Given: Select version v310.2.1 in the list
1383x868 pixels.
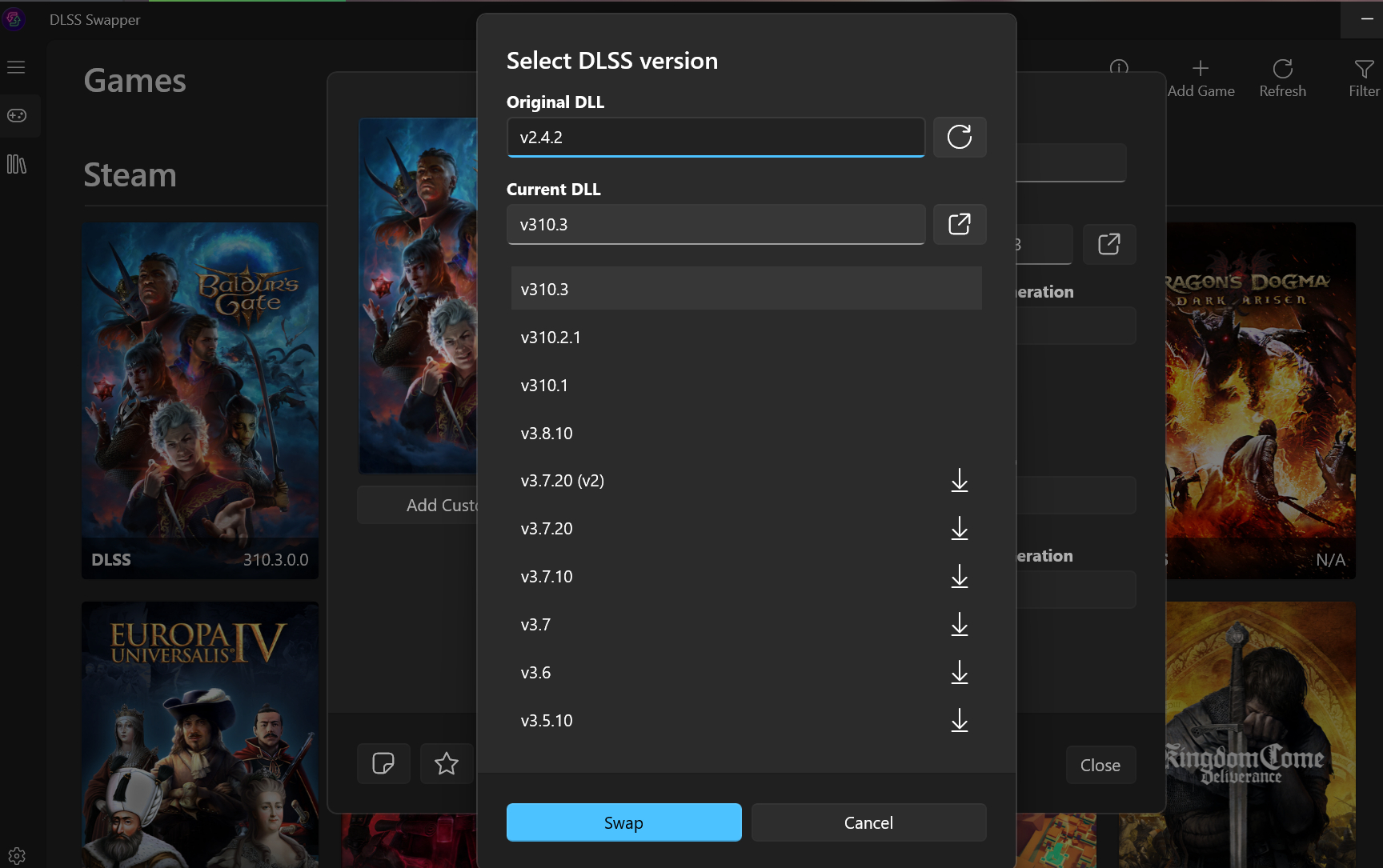Looking at the screenshot, I should pyautogui.click(x=746, y=337).
